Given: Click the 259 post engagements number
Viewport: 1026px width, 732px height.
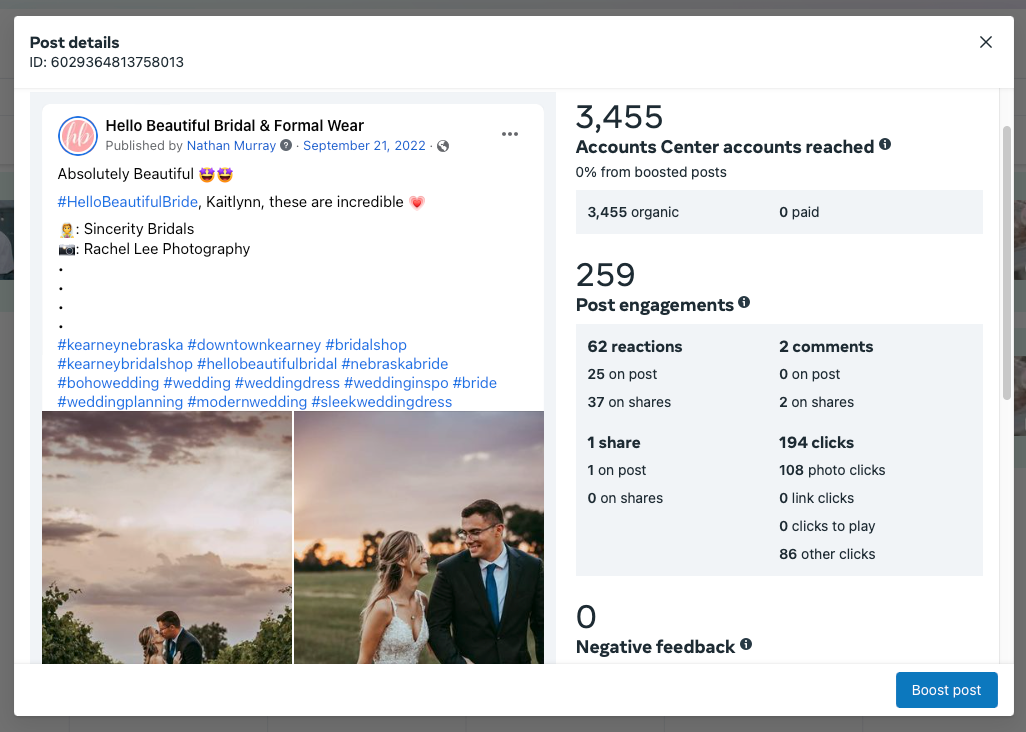Looking at the screenshot, I should (605, 275).
